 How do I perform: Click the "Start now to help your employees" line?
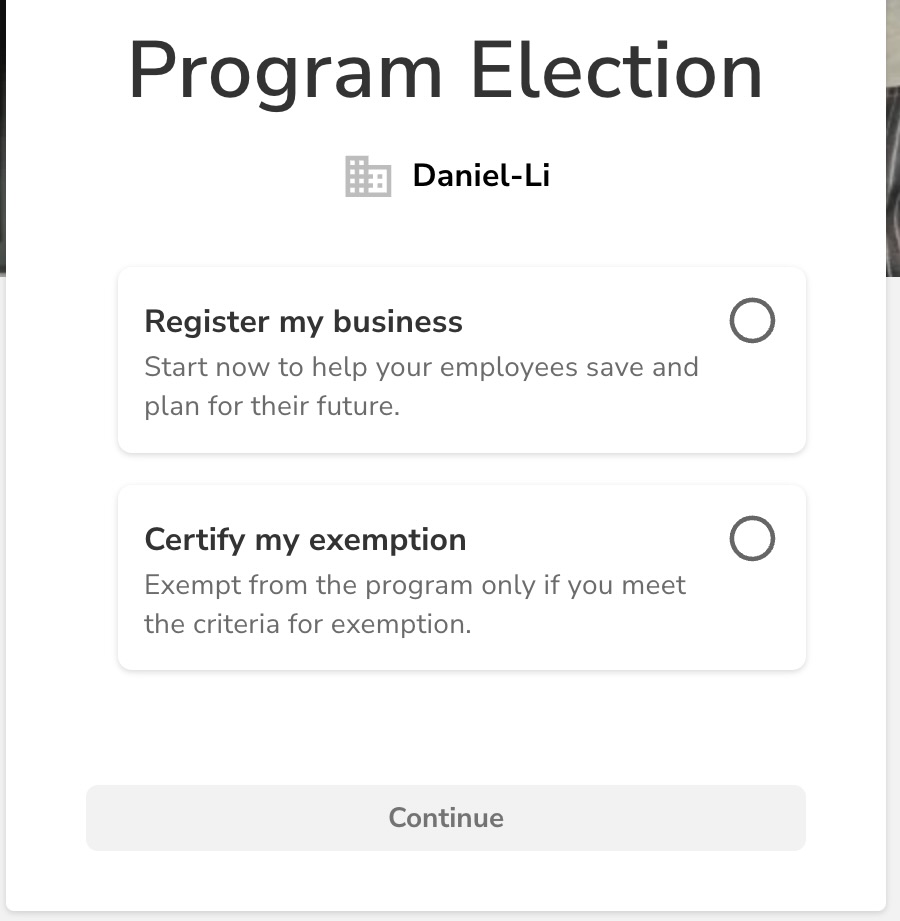point(420,367)
